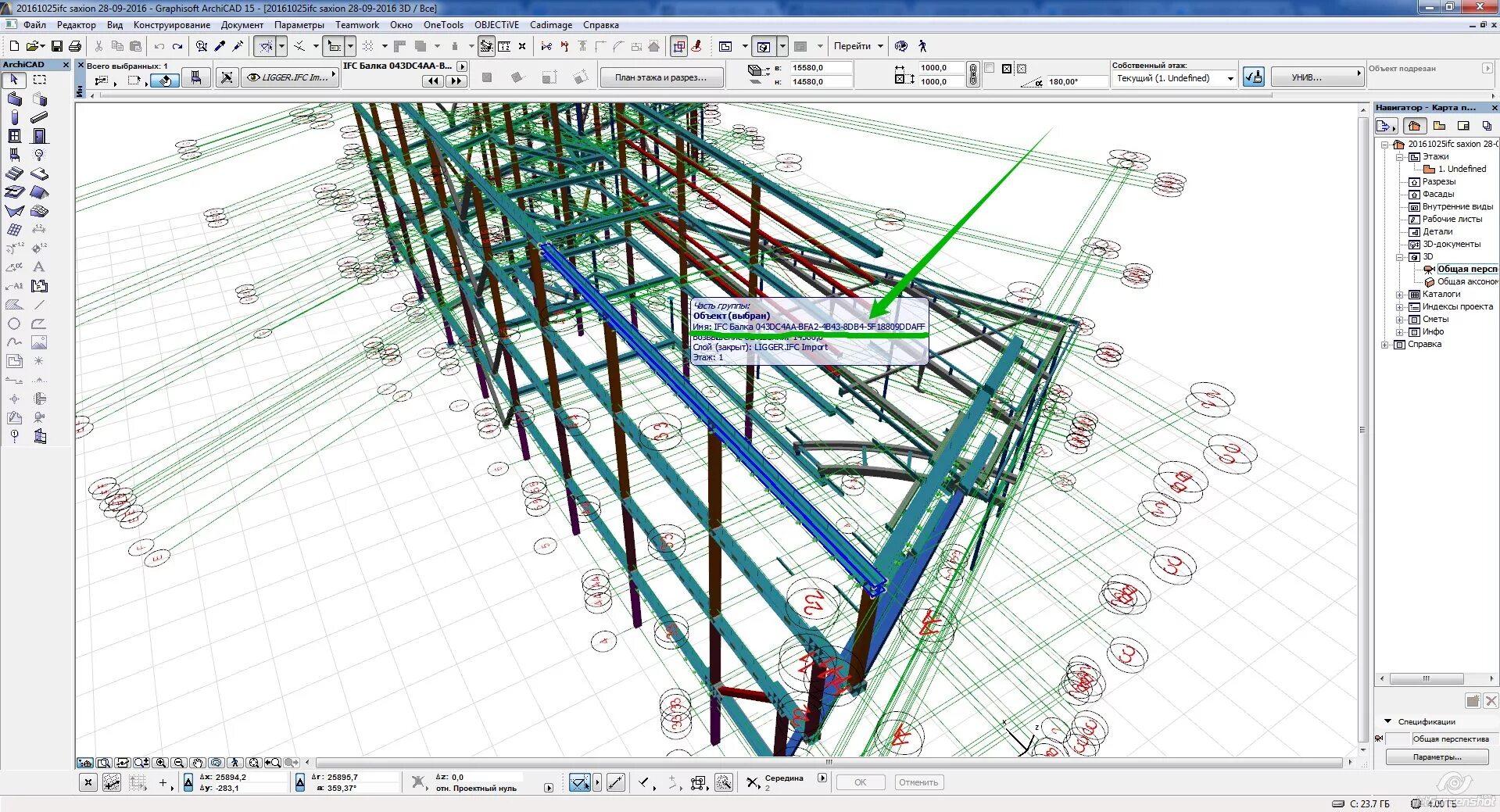Image resolution: width=1500 pixels, height=812 pixels.
Task: Click the syntax brush check icon in the info box
Action: [1254, 77]
